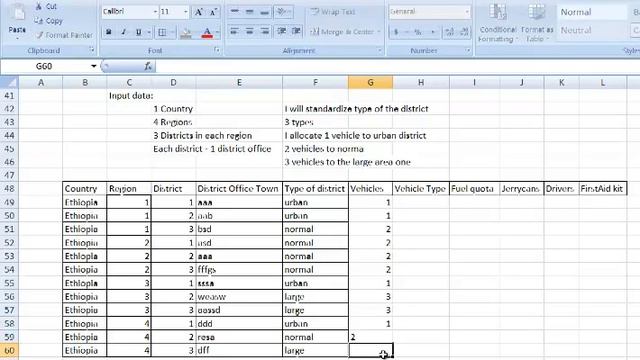Screen dimensions: 640x360
Task: Click the 'Fuel quota' header cell
Action: coord(474,189)
